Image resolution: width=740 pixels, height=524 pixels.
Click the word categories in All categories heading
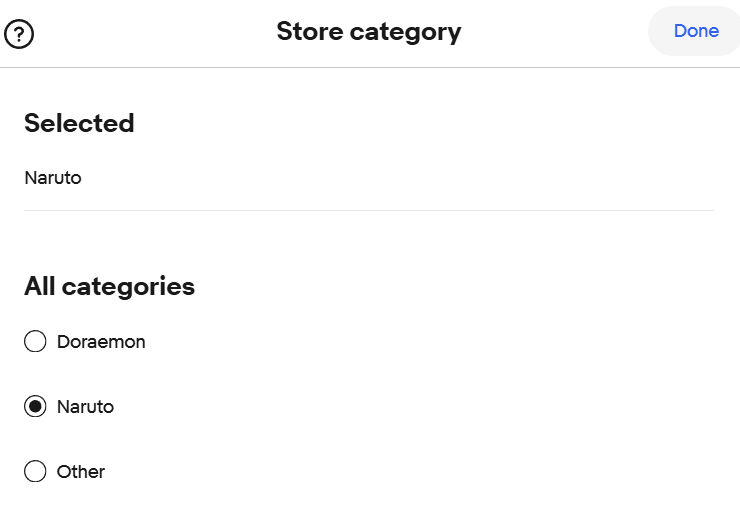click(x=128, y=287)
